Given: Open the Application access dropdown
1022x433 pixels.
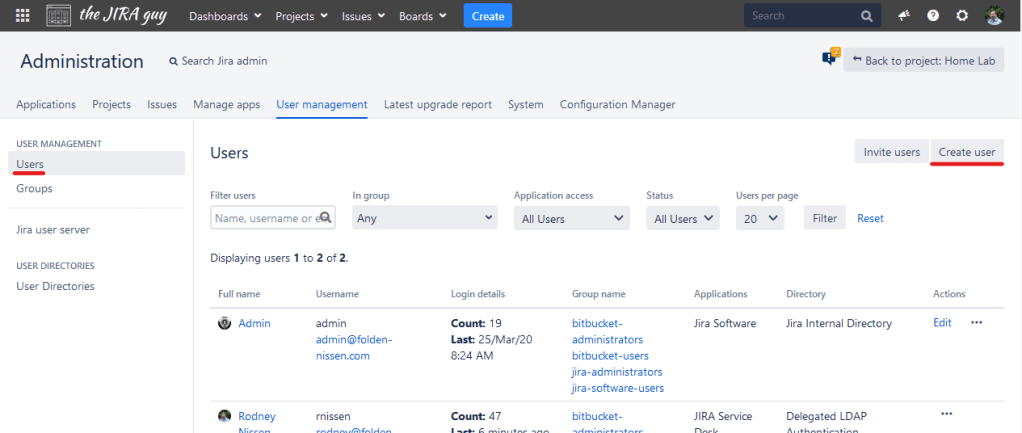Looking at the screenshot, I should [571, 218].
